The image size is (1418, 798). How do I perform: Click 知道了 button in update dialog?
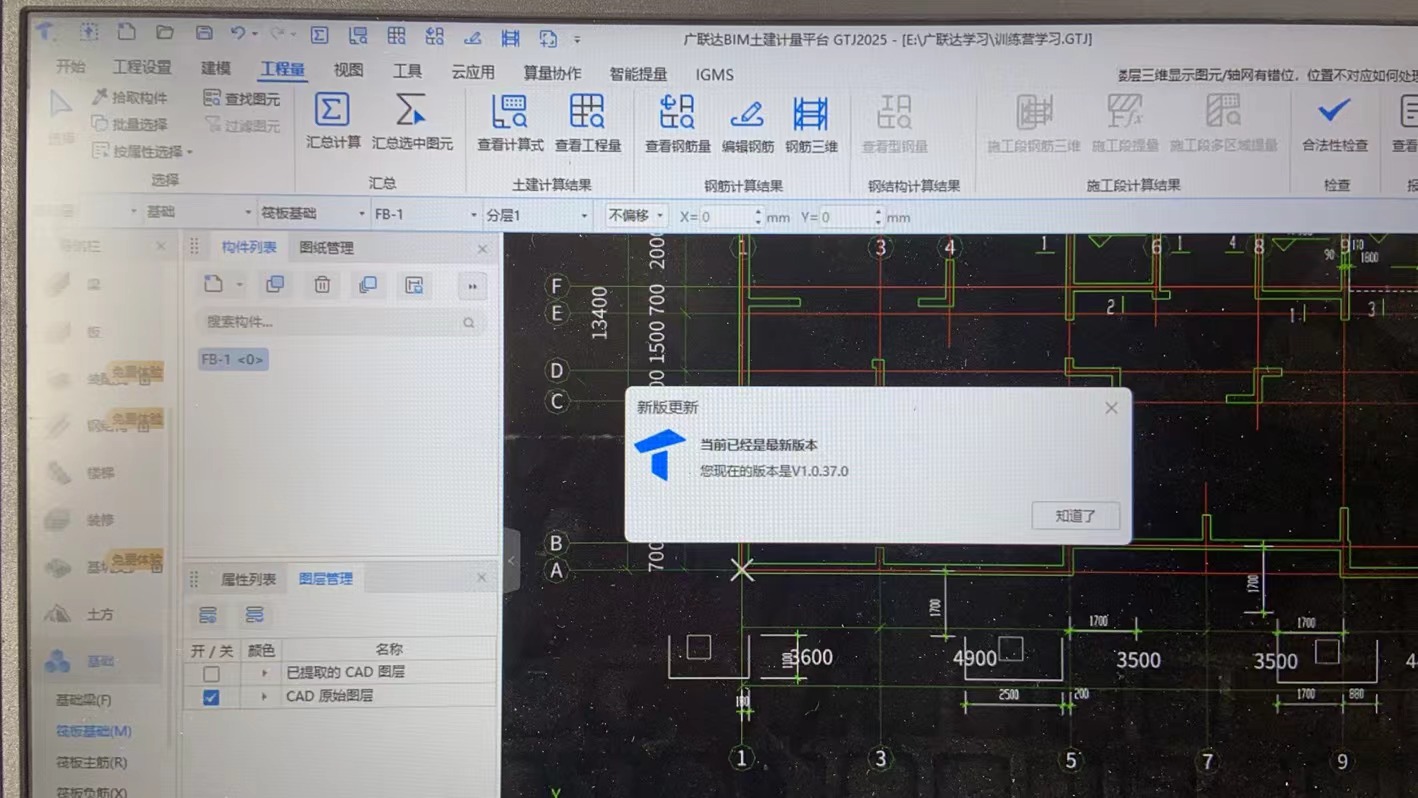1076,516
